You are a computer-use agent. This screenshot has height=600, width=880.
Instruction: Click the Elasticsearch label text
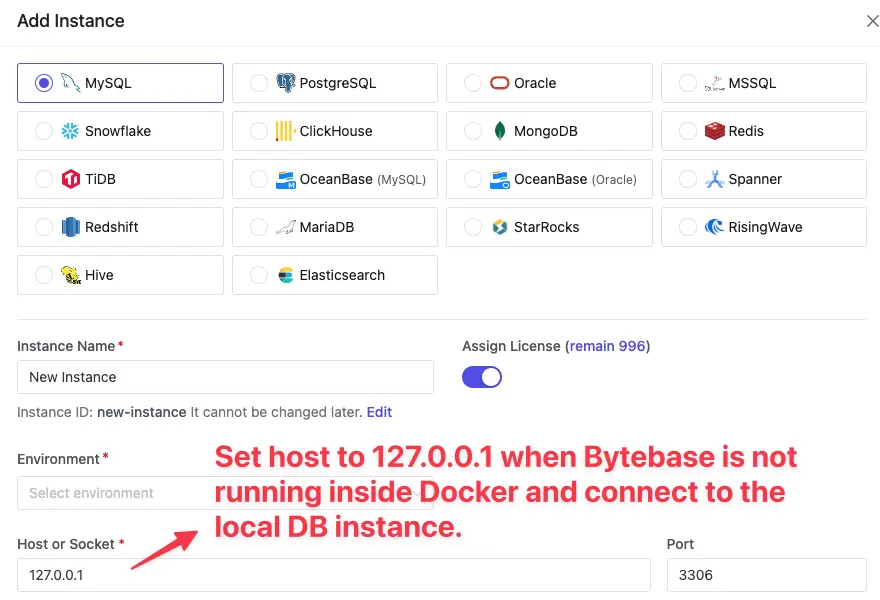tap(342, 275)
